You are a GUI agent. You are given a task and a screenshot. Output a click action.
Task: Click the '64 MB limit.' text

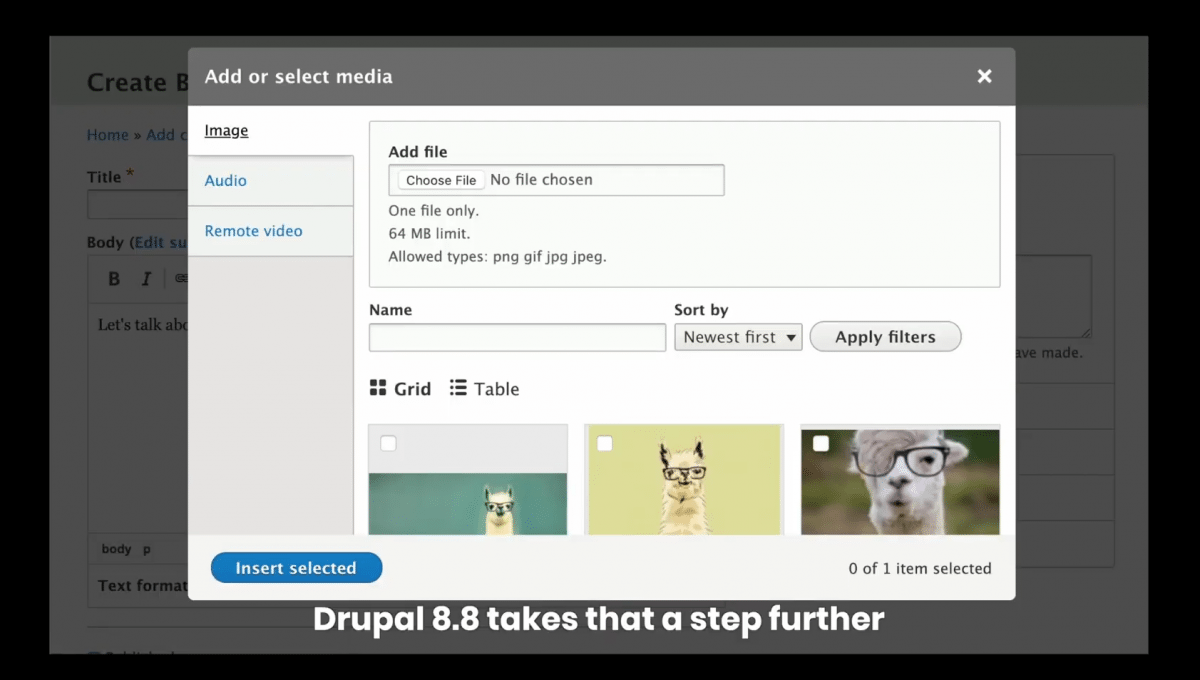tap(429, 234)
